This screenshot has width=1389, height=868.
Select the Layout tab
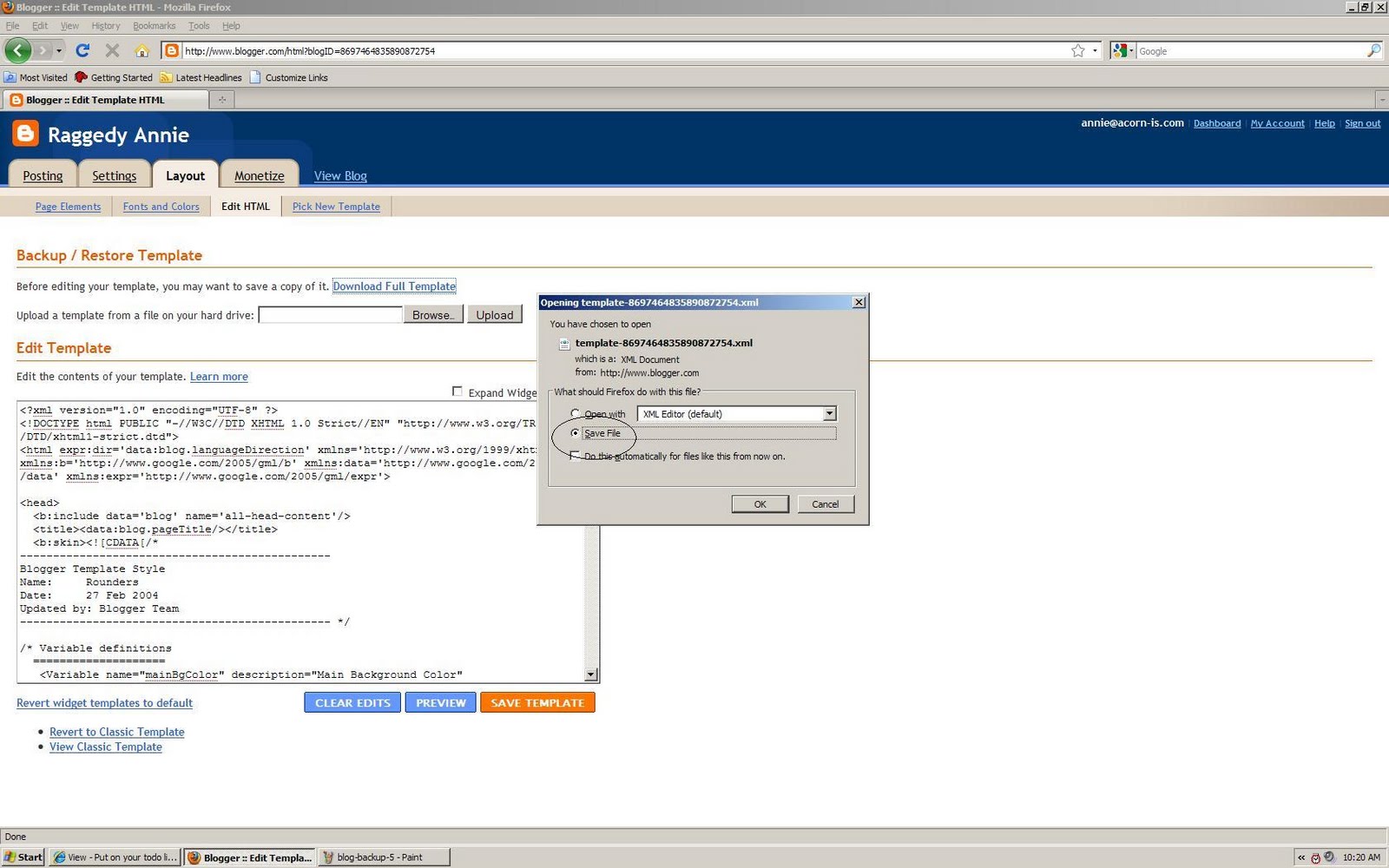point(186,175)
